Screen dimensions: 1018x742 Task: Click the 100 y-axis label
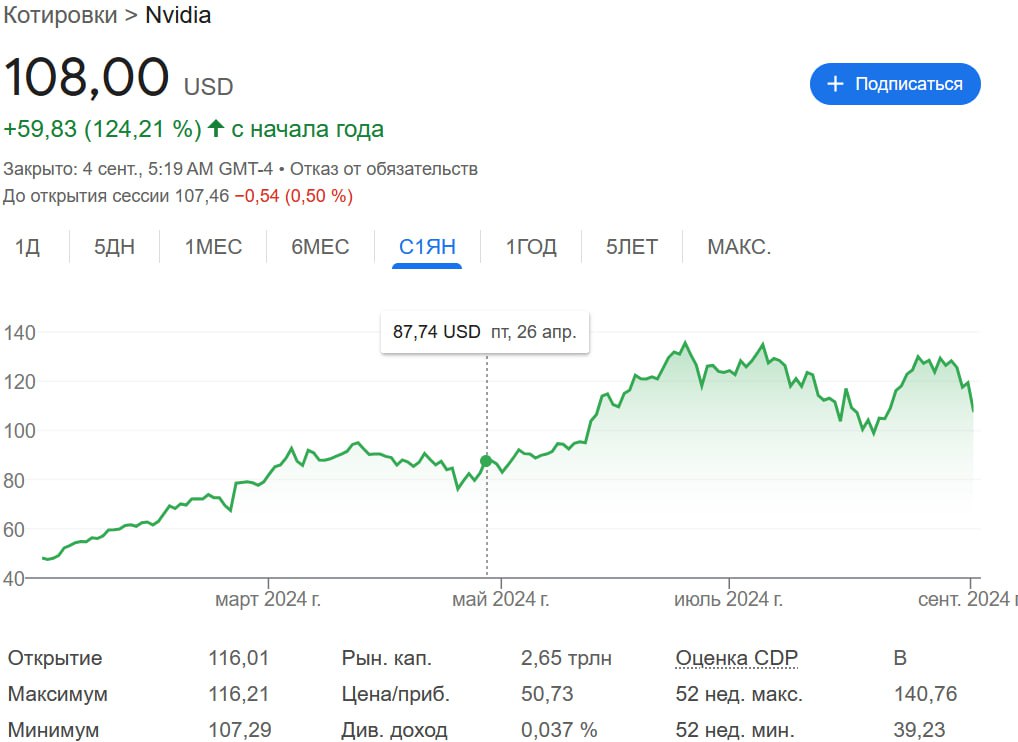(x=19, y=430)
